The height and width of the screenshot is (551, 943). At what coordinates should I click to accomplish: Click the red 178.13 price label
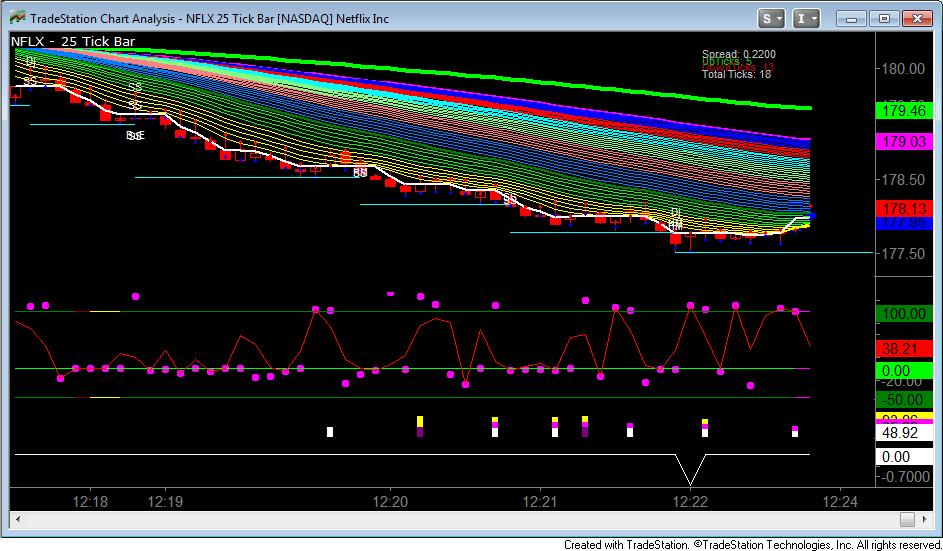pyautogui.click(x=904, y=209)
